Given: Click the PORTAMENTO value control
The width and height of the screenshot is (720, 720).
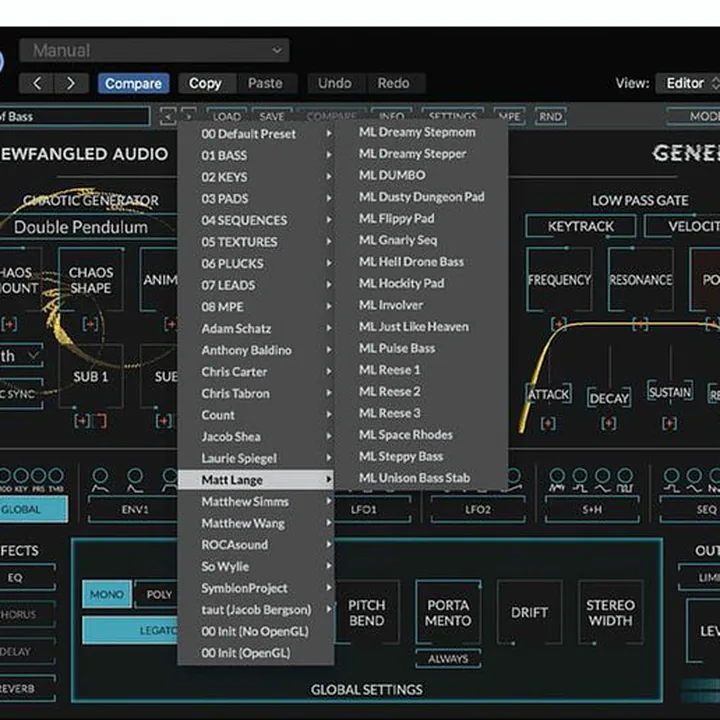Looking at the screenshot, I should pos(448,612).
